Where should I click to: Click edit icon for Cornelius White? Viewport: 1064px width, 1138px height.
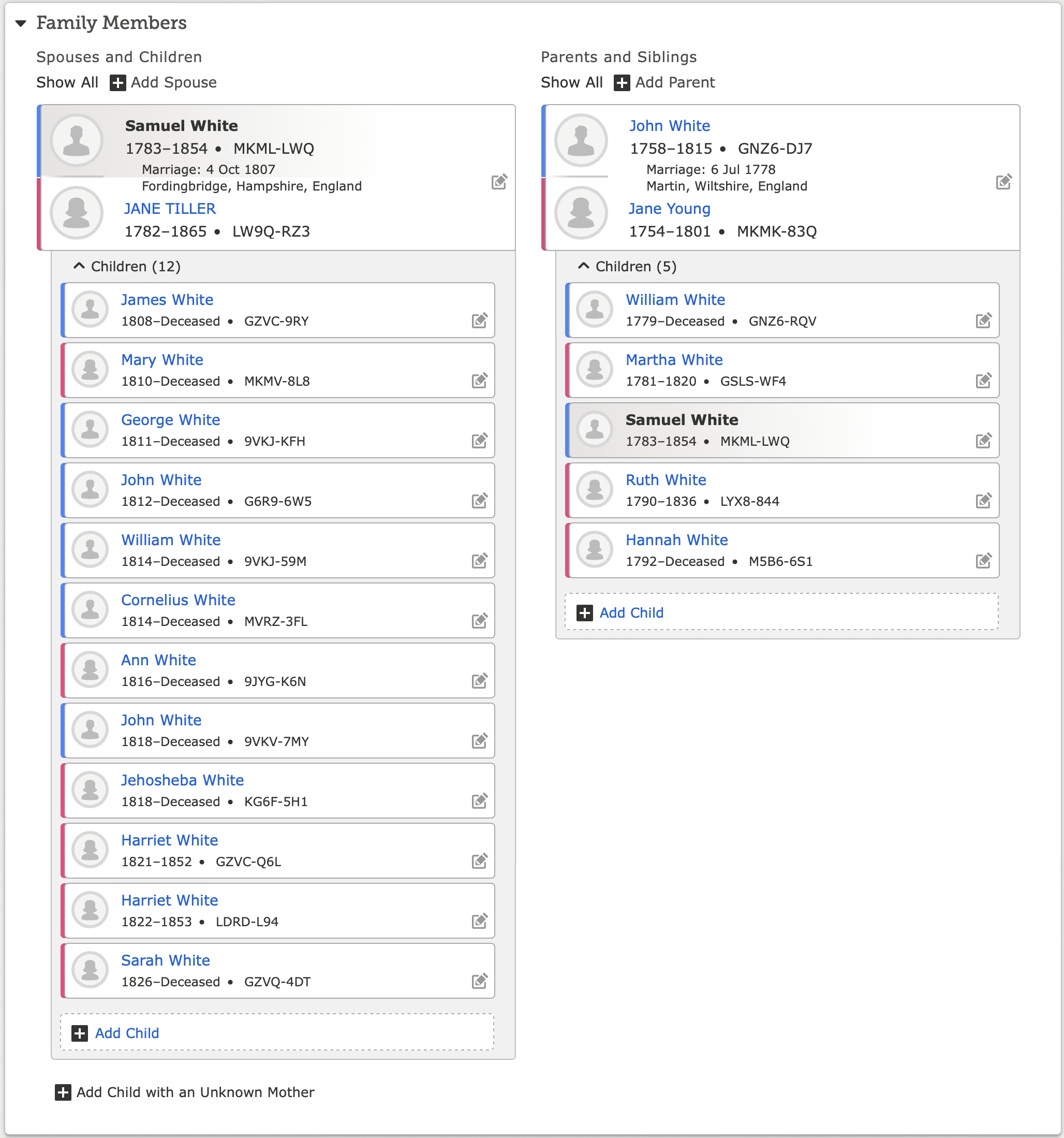pyautogui.click(x=479, y=621)
